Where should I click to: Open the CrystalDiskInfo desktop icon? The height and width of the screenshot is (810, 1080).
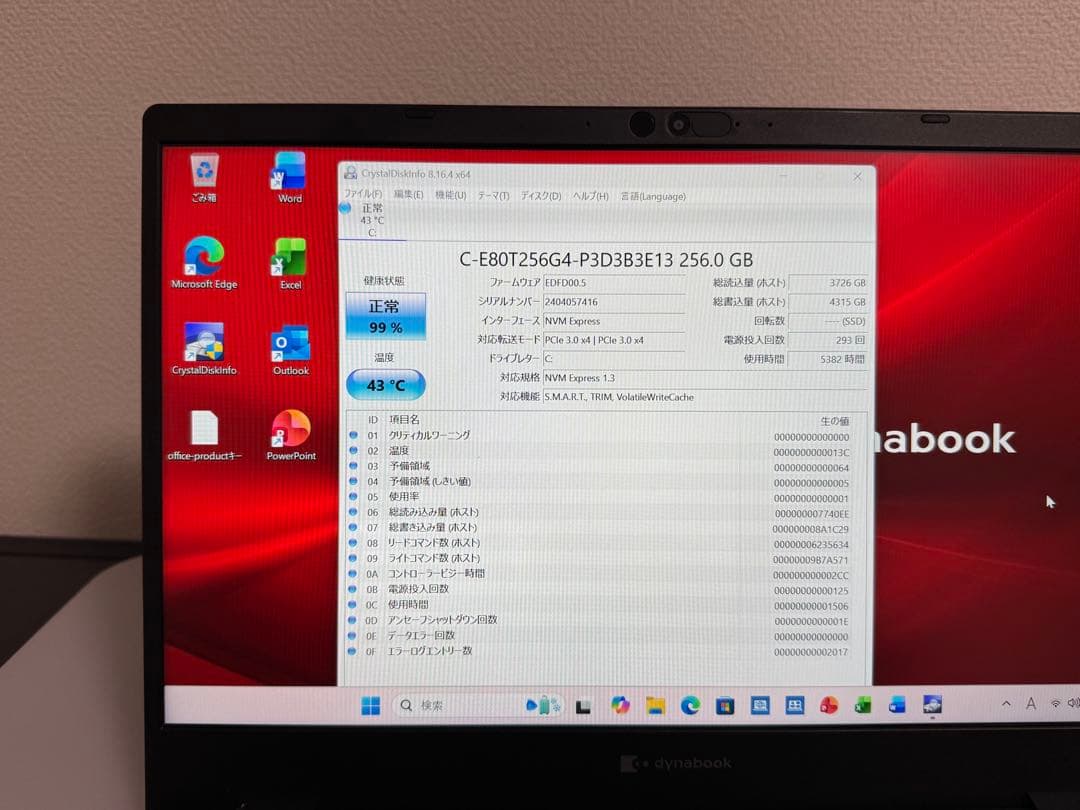pyautogui.click(x=204, y=340)
